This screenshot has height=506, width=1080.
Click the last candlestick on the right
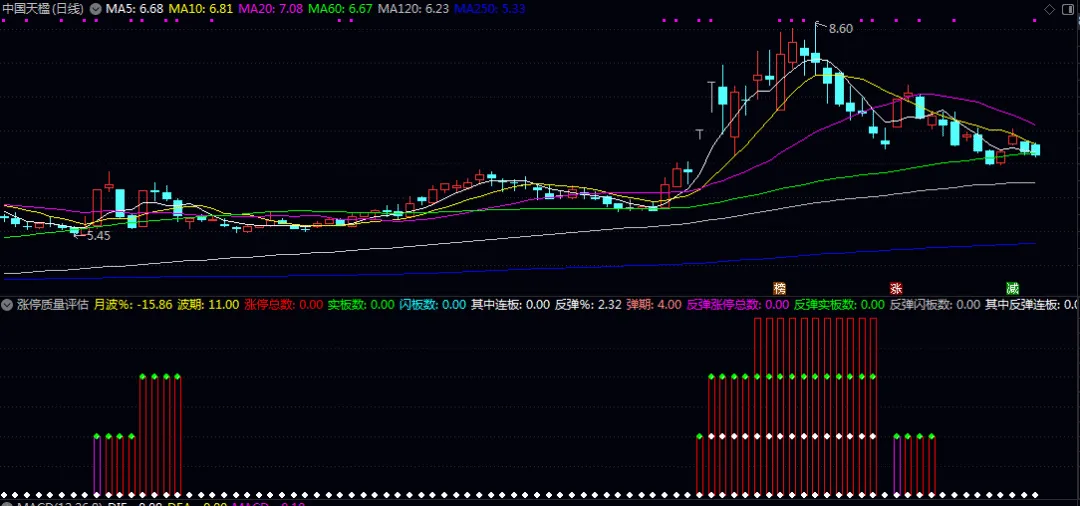click(1035, 149)
